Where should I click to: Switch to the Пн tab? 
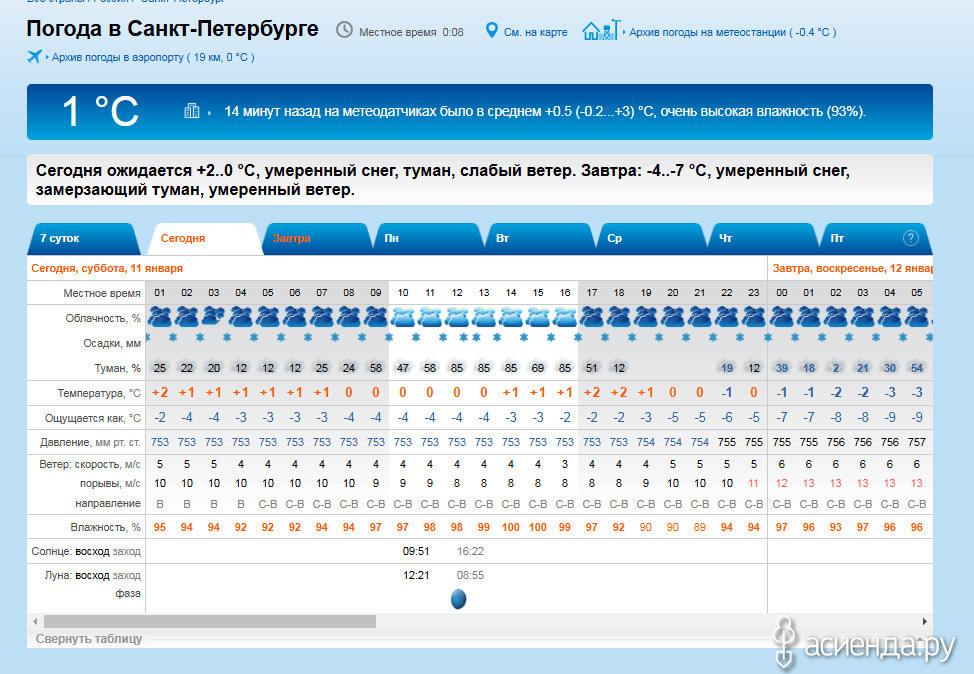click(x=427, y=239)
